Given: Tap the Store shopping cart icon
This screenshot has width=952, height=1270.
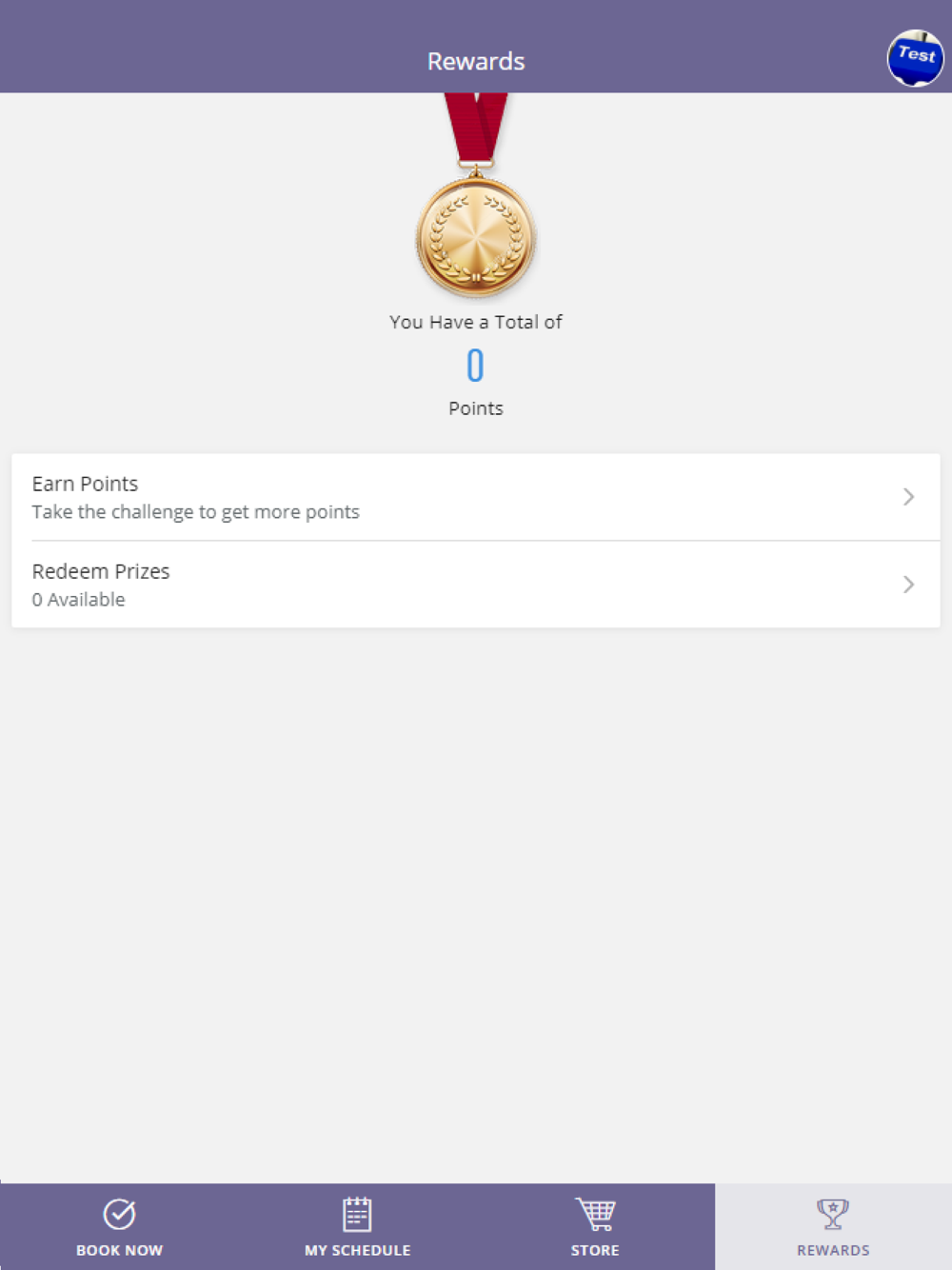Looking at the screenshot, I should point(595,1214).
